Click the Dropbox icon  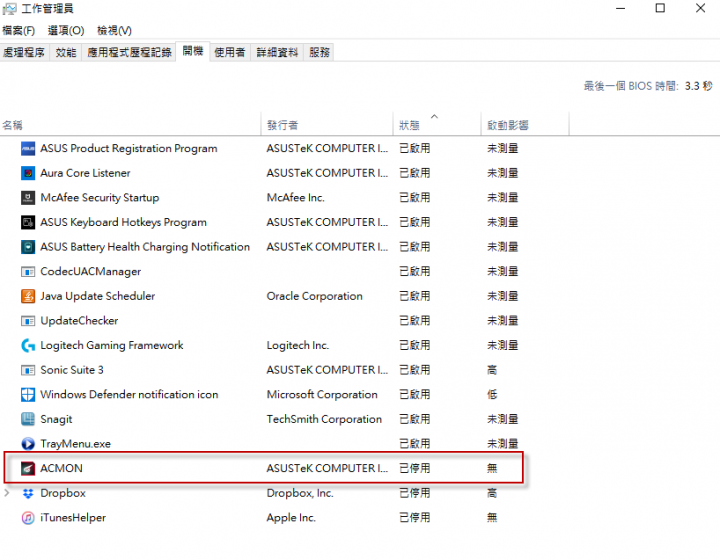[x=28, y=493]
